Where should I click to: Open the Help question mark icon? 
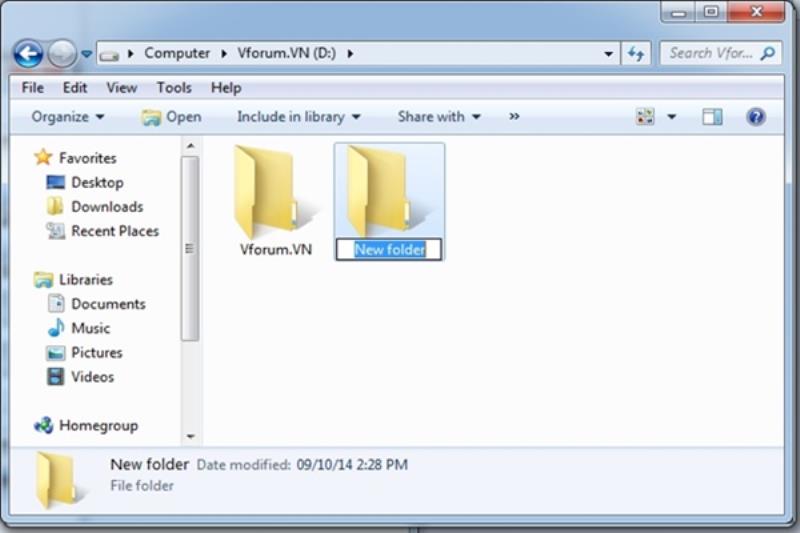pyautogui.click(x=756, y=117)
